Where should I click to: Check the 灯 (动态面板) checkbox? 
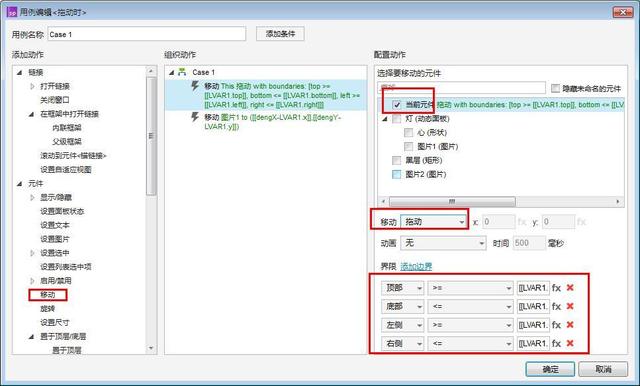click(396, 119)
